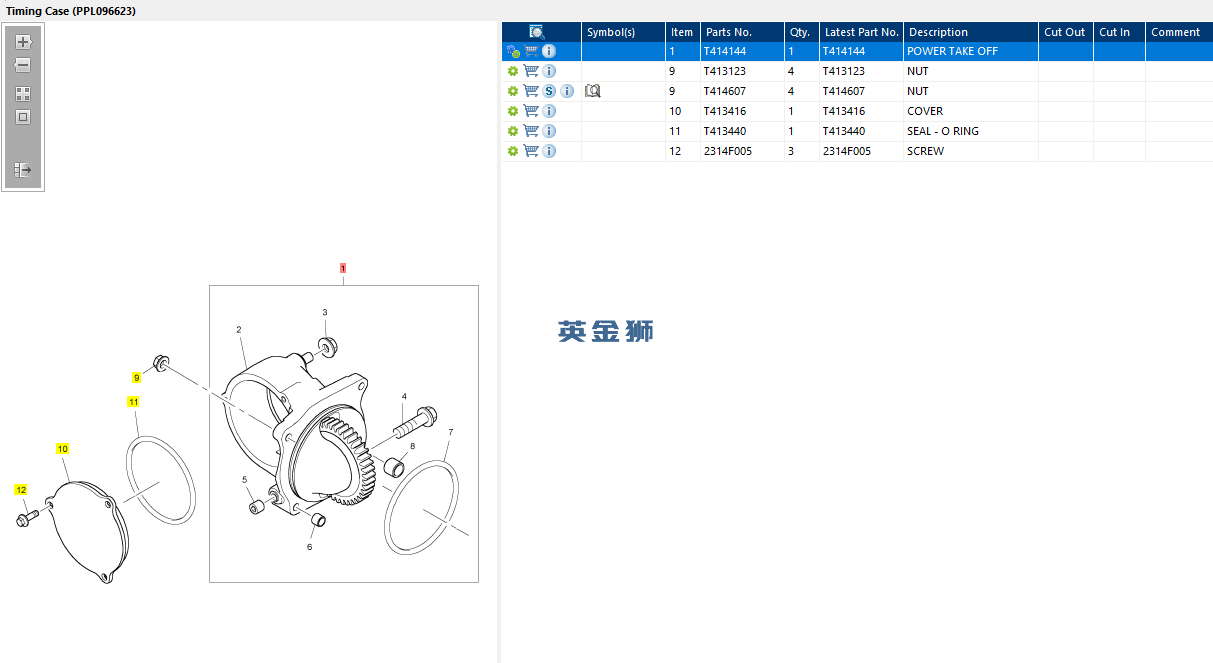Add SCREW 2314F005 to cart
Image resolution: width=1213 pixels, height=663 pixels.
531,151
